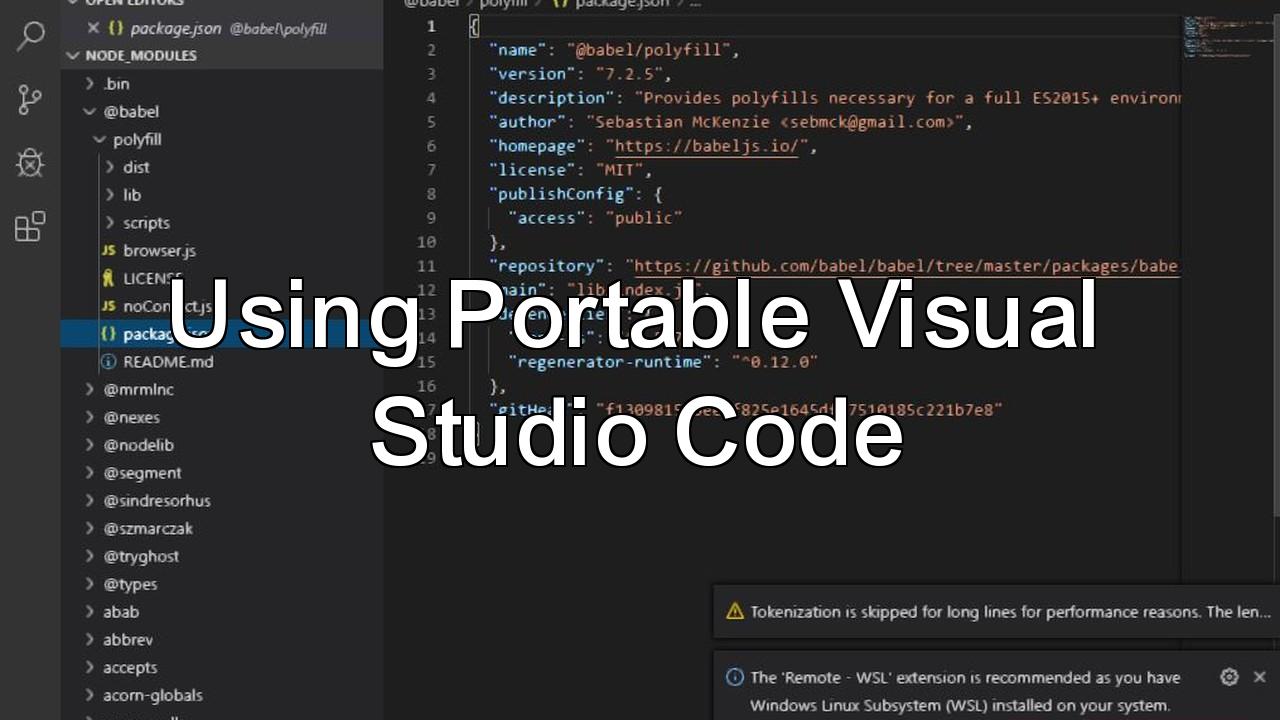Open the Search view in activity bar
This screenshot has height=720, width=1280.
tap(30, 37)
